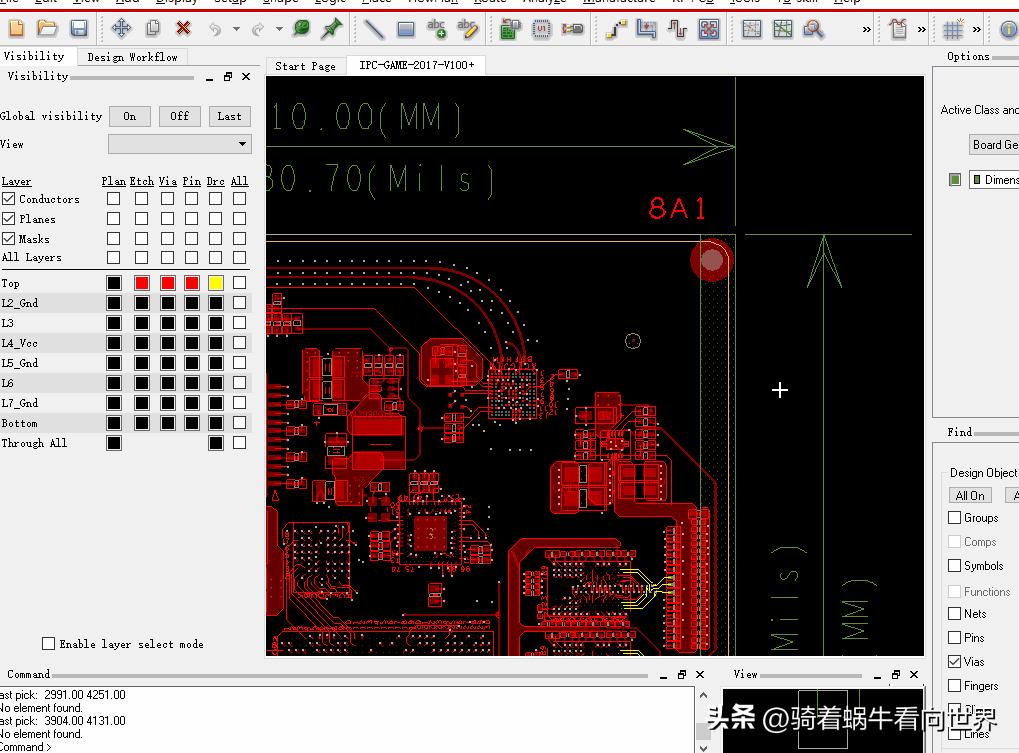Select the Add Line tool

(374, 29)
